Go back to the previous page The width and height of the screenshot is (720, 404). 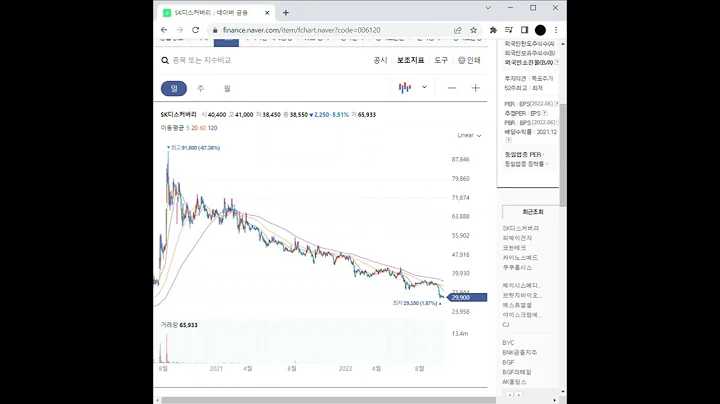(x=164, y=30)
